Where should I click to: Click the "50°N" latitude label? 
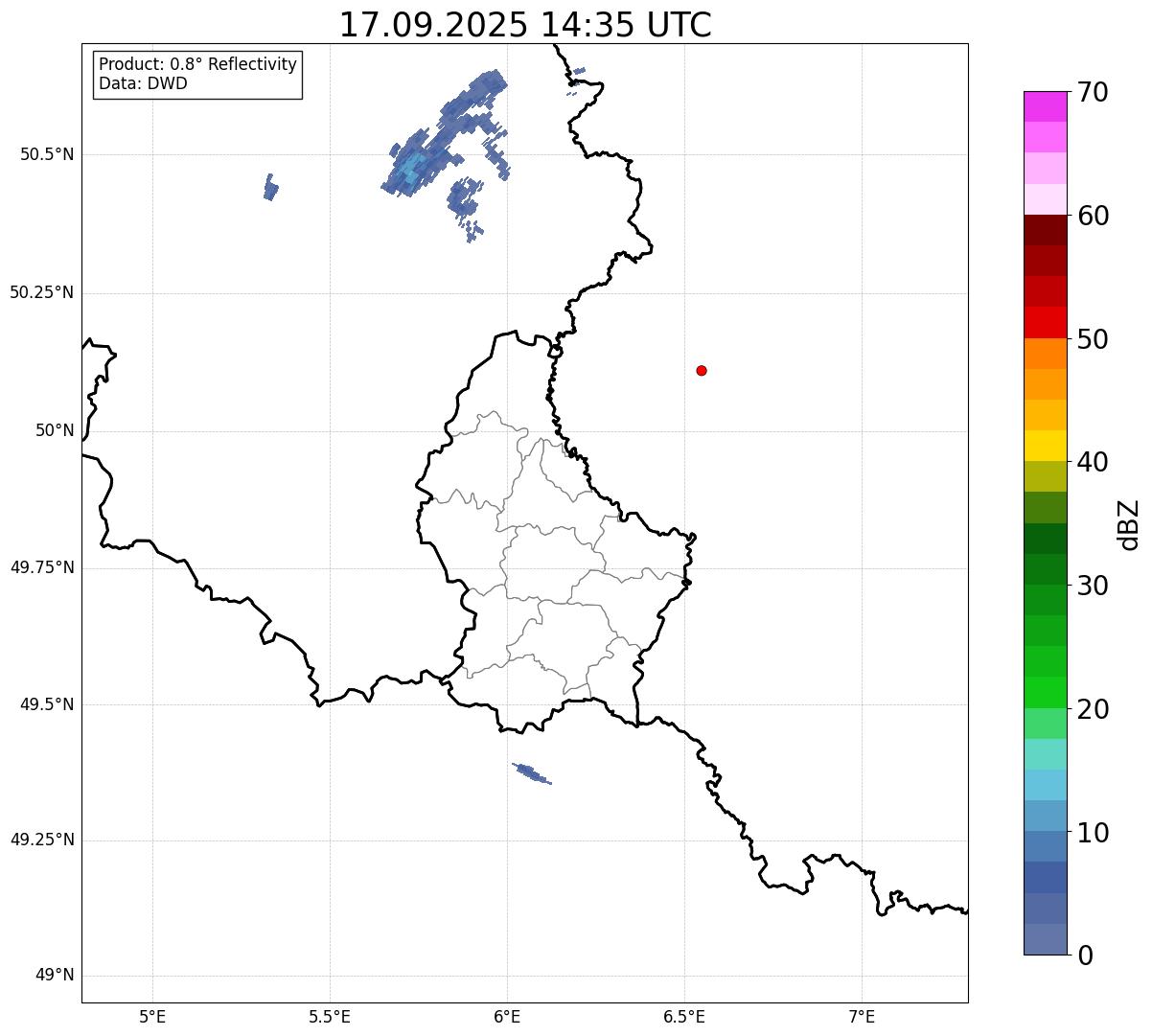[55, 430]
